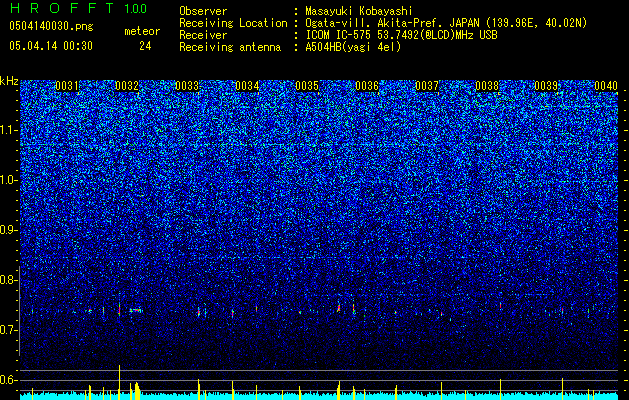Screen dimensions: 629x400
Task: Click time marker 0039
Action: [x=546, y=86]
